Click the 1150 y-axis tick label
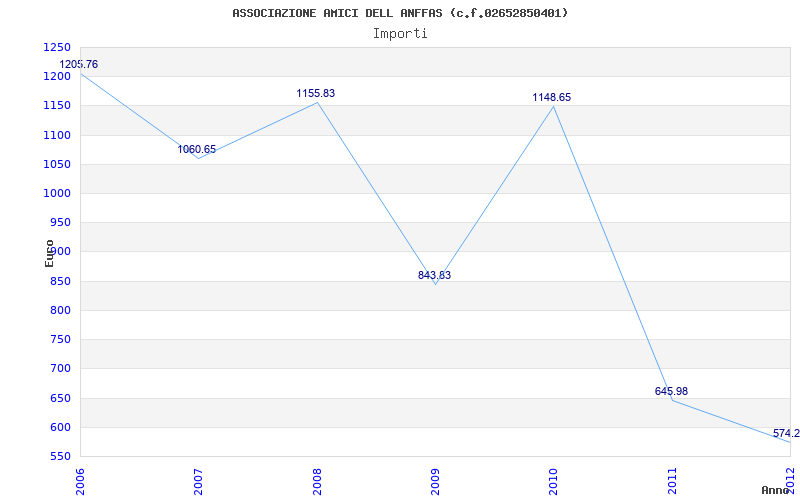The image size is (800, 500). (x=57, y=106)
